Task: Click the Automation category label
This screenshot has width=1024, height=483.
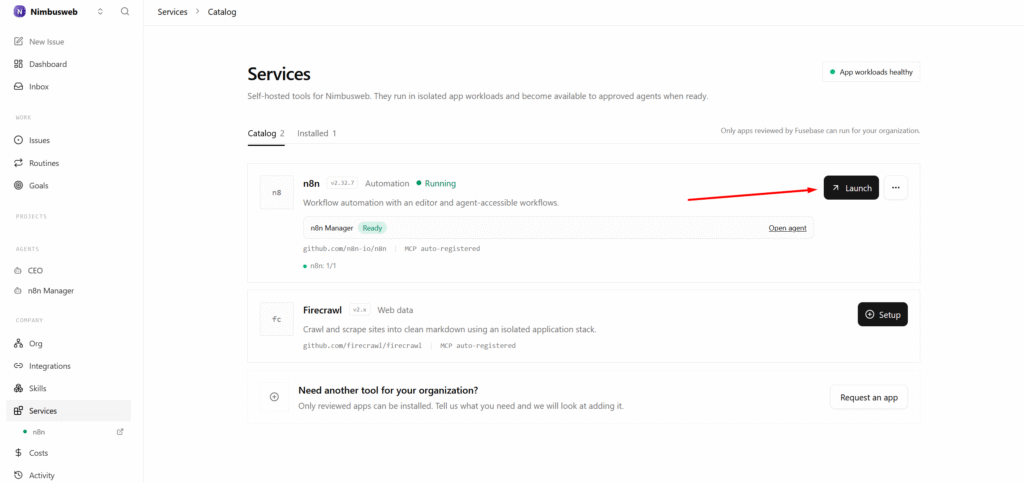Action: tap(387, 183)
